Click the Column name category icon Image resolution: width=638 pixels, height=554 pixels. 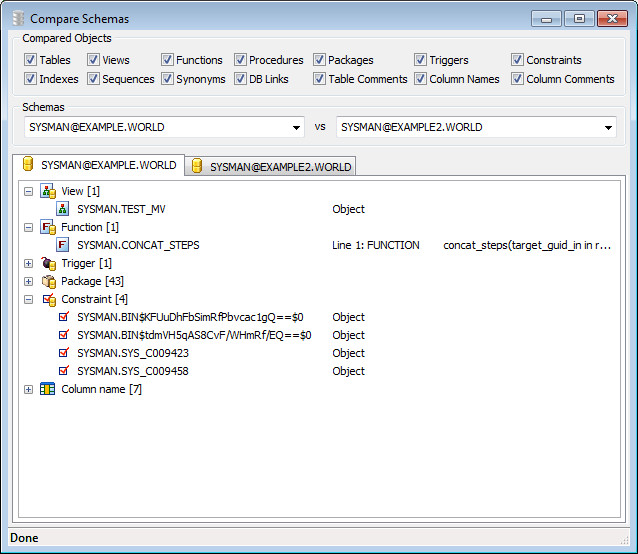(x=48, y=389)
